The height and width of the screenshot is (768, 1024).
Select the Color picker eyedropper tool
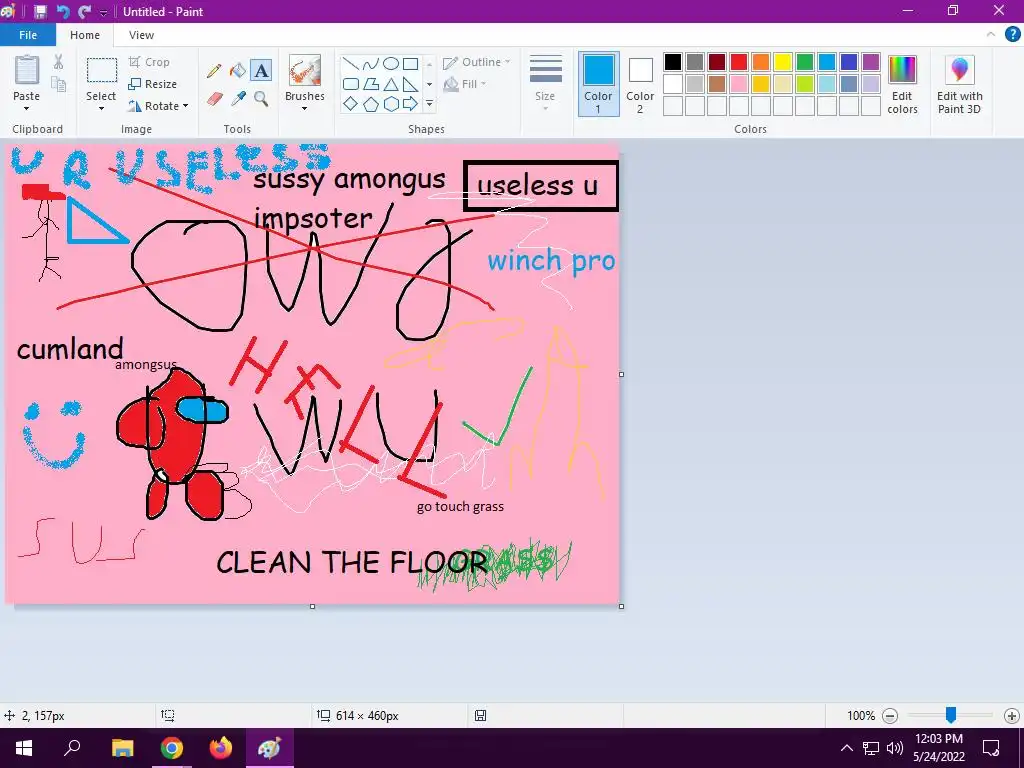pos(238,99)
